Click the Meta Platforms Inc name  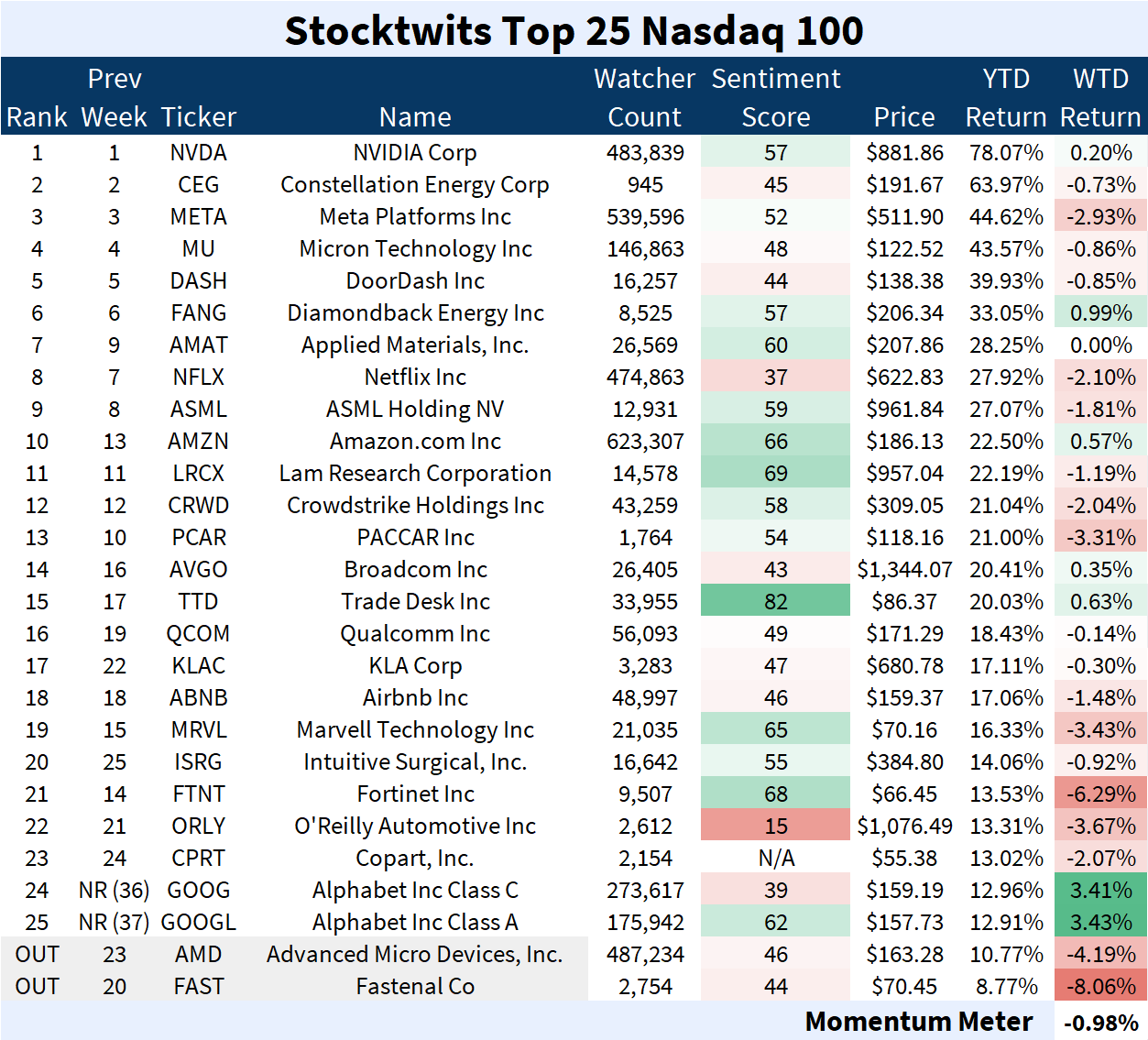point(415,217)
